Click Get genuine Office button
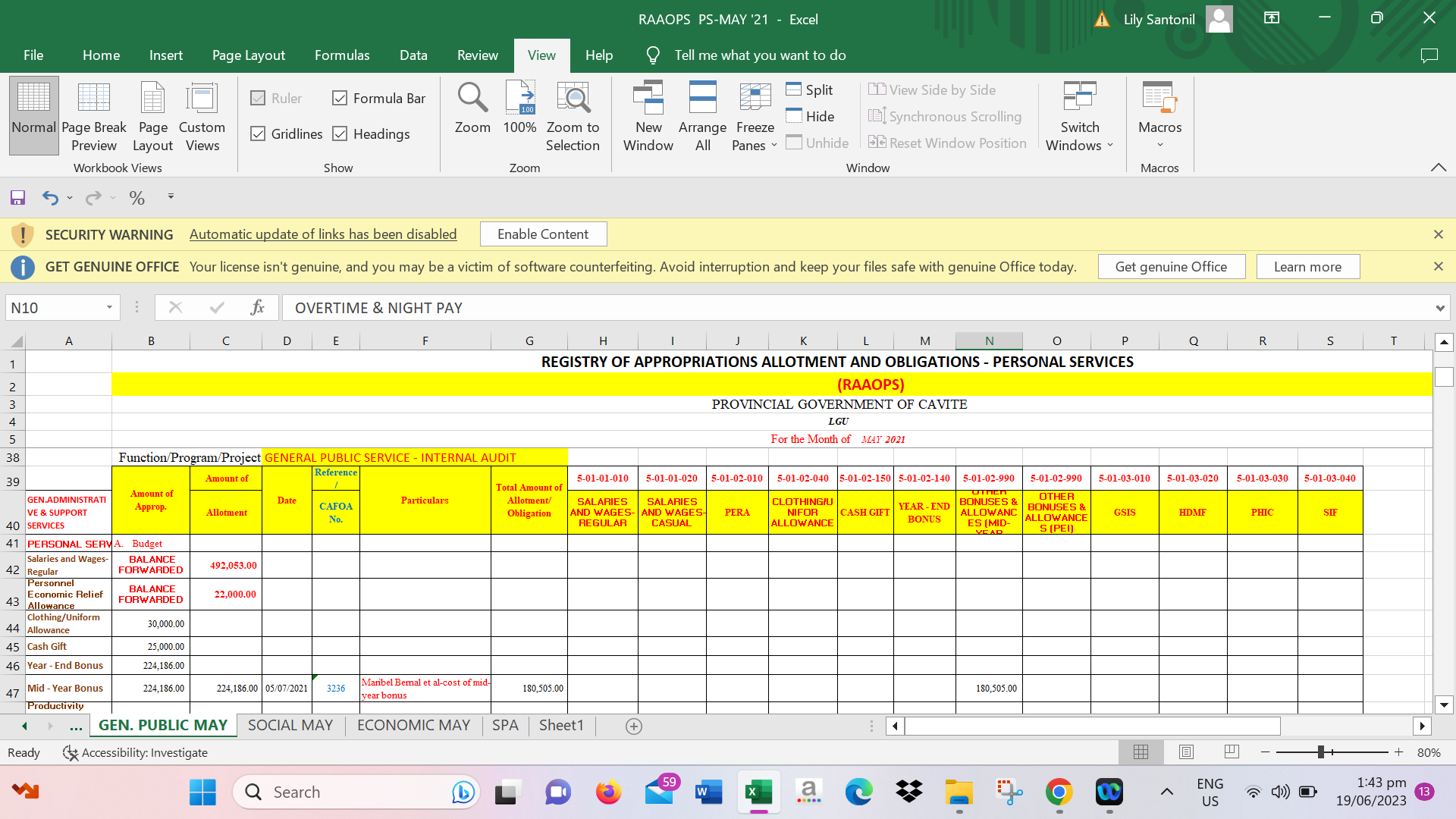The height and width of the screenshot is (819, 1456). [x=1171, y=267]
